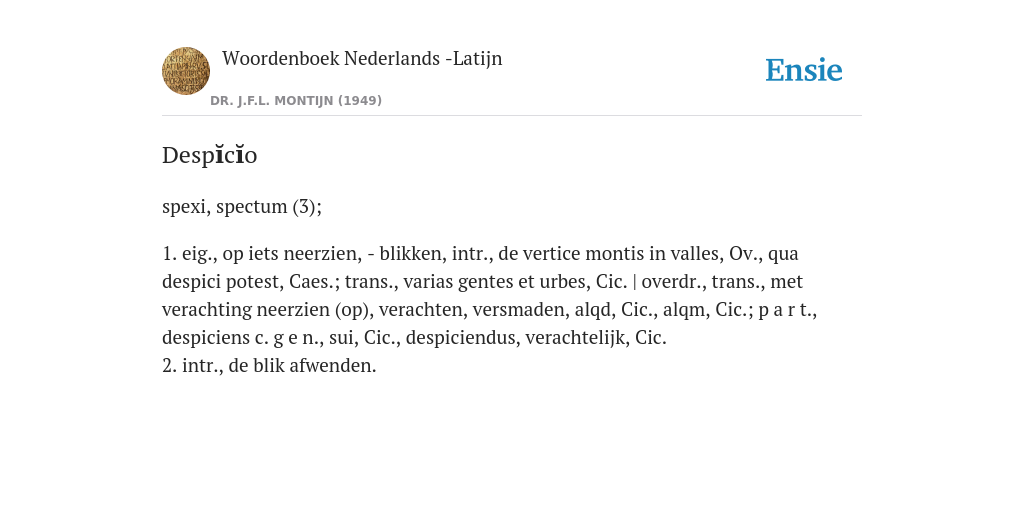The width and height of the screenshot is (1024, 512).
Task: Click the word 'verachten' in the definition
Action: (x=421, y=310)
